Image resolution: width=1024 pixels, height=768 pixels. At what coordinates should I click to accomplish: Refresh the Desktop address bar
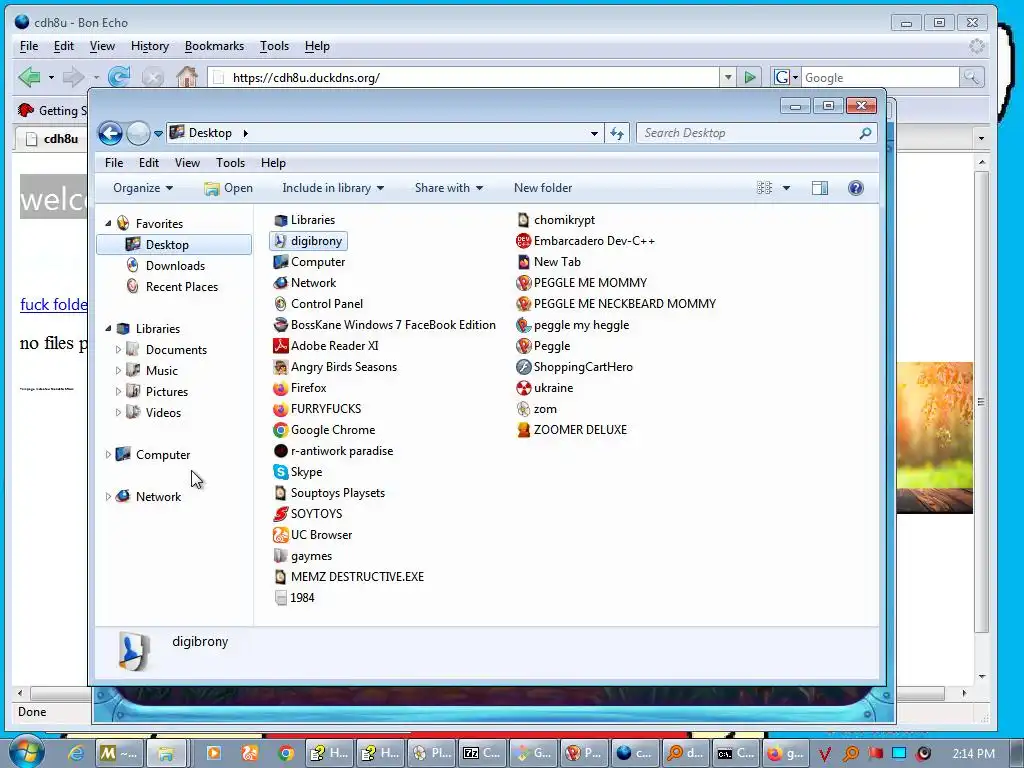pos(617,133)
